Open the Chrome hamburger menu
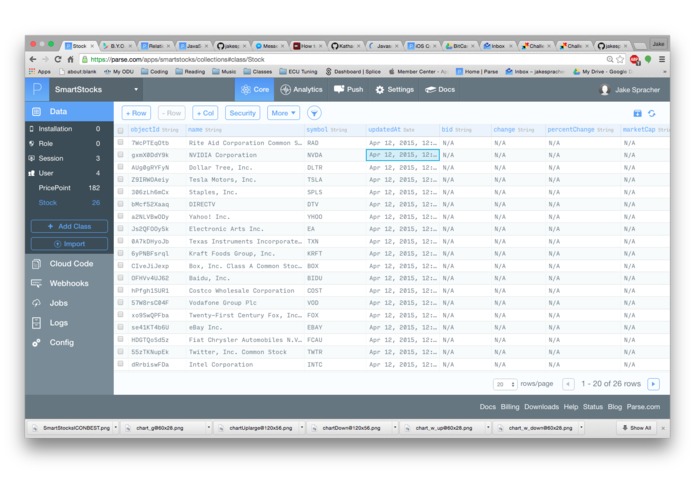This screenshot has width=695, height=494. click(662, 59)
